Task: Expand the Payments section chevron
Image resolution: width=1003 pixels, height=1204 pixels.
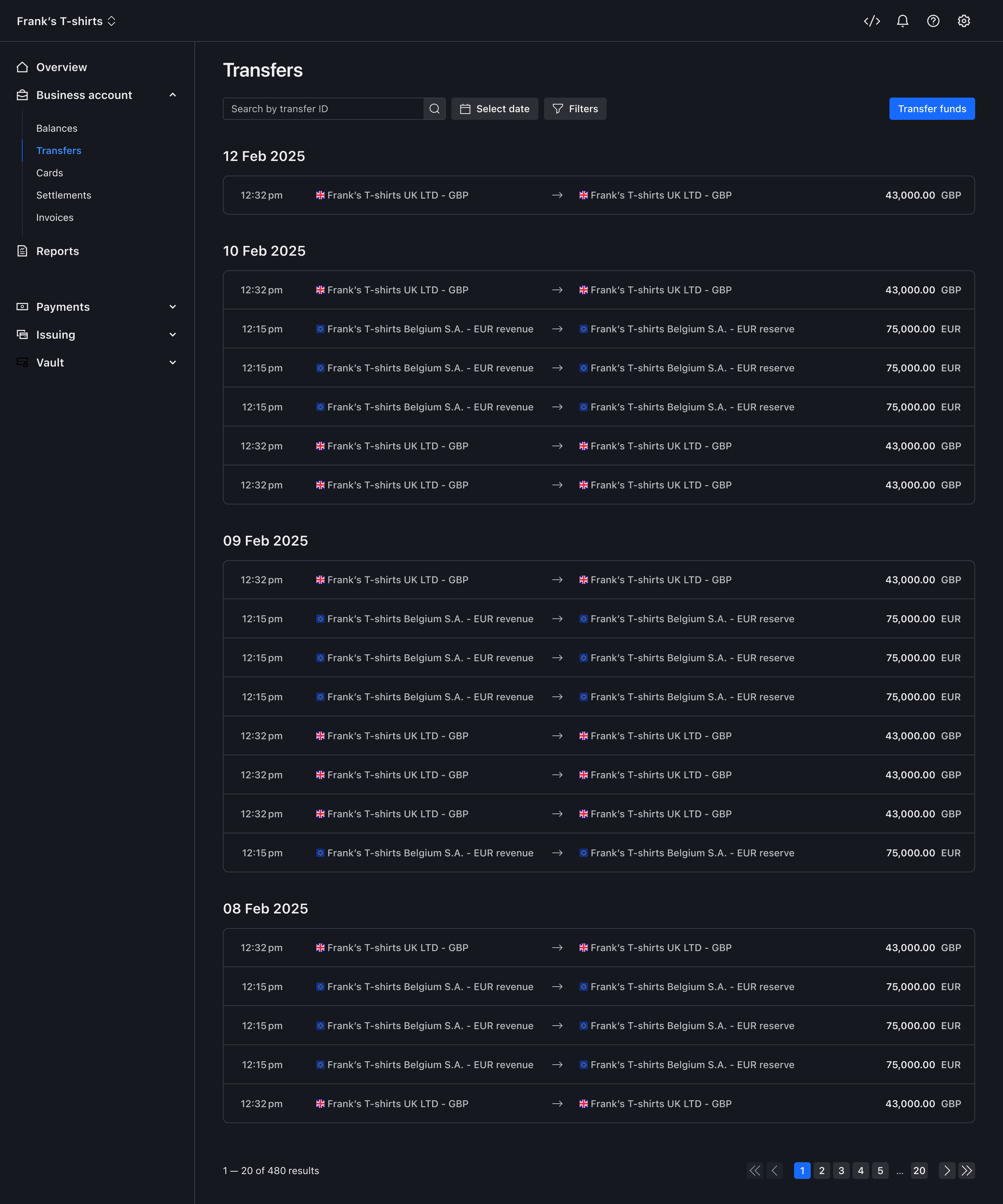Action: click(172, 307)
